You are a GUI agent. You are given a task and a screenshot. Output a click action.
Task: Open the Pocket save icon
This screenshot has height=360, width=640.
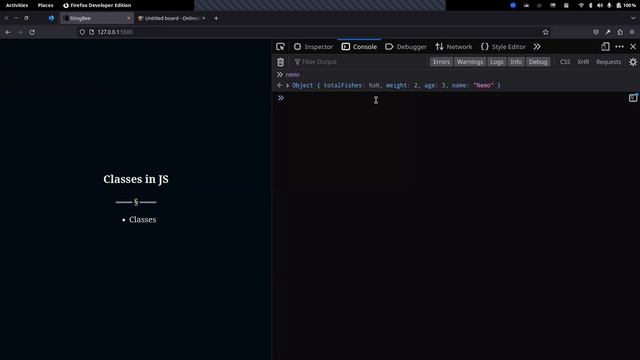point(596,32)
